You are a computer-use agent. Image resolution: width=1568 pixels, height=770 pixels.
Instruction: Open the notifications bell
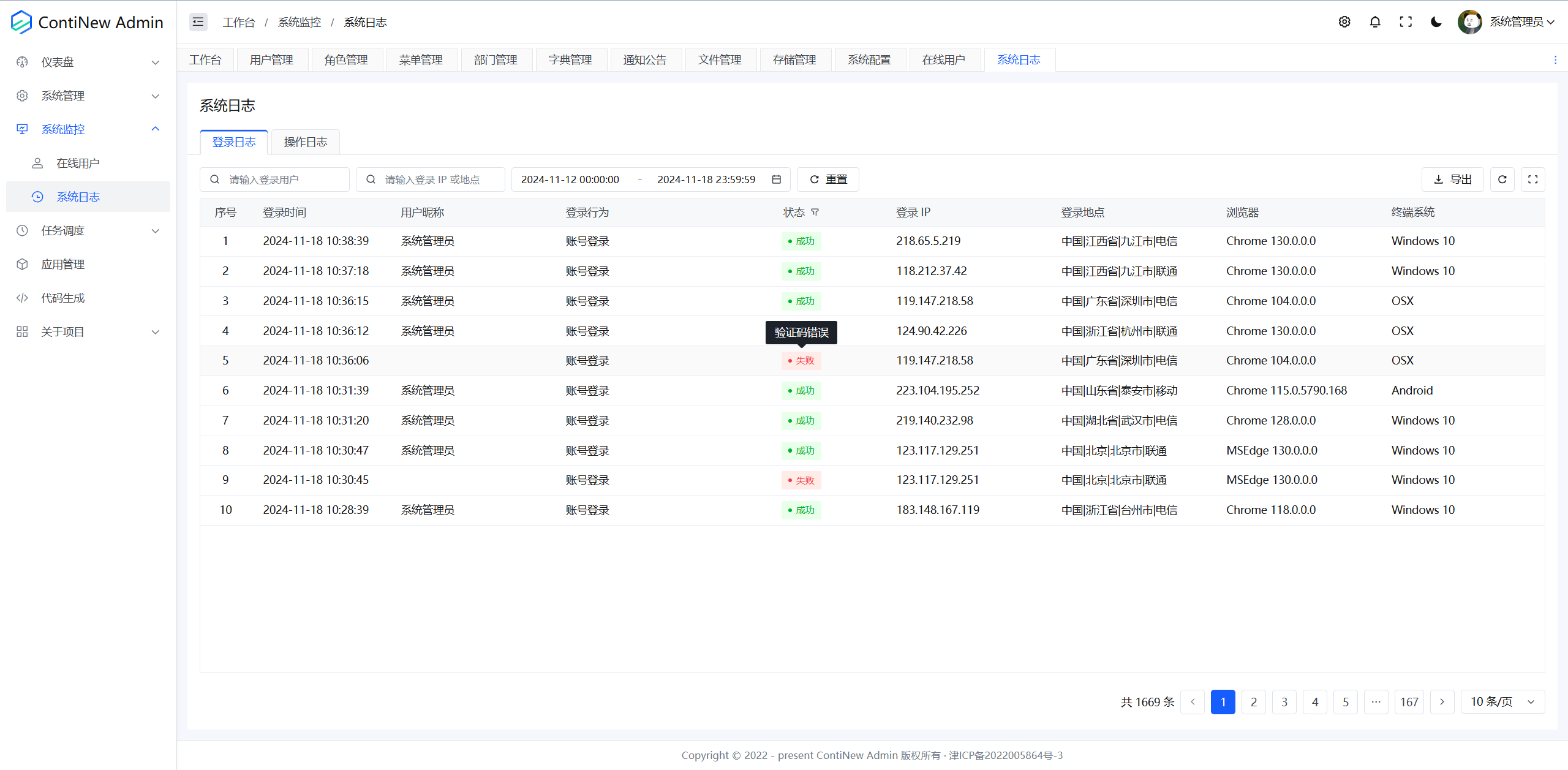1375,22
